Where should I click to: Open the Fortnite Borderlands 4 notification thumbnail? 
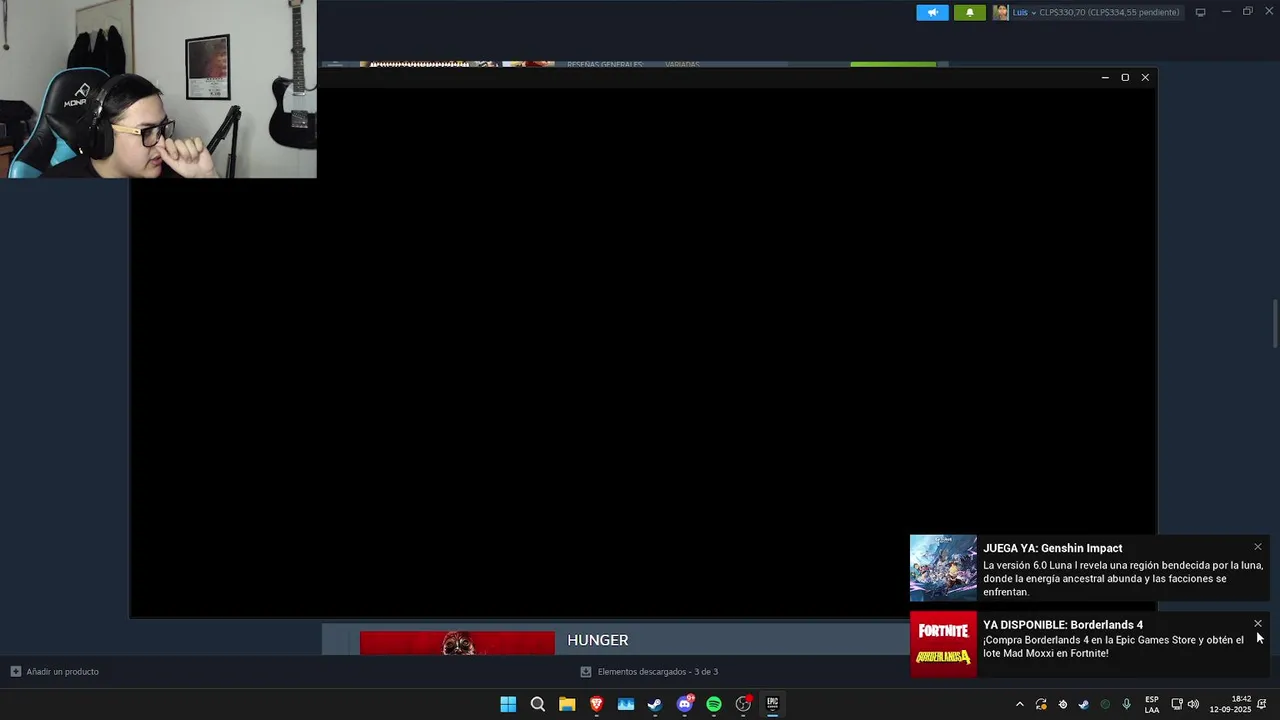[943, 644]
